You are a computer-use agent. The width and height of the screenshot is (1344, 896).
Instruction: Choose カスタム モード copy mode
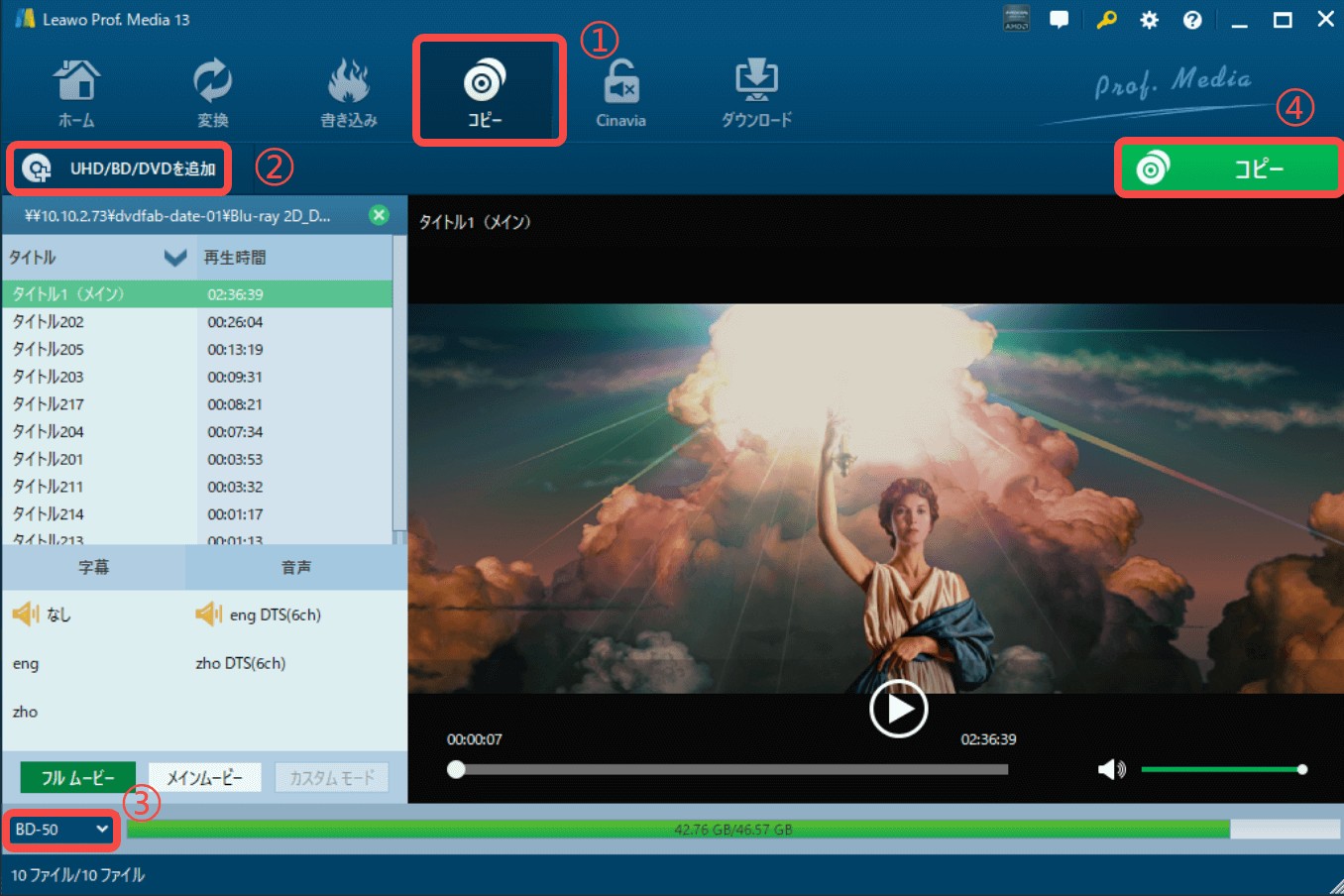point(332,778)
